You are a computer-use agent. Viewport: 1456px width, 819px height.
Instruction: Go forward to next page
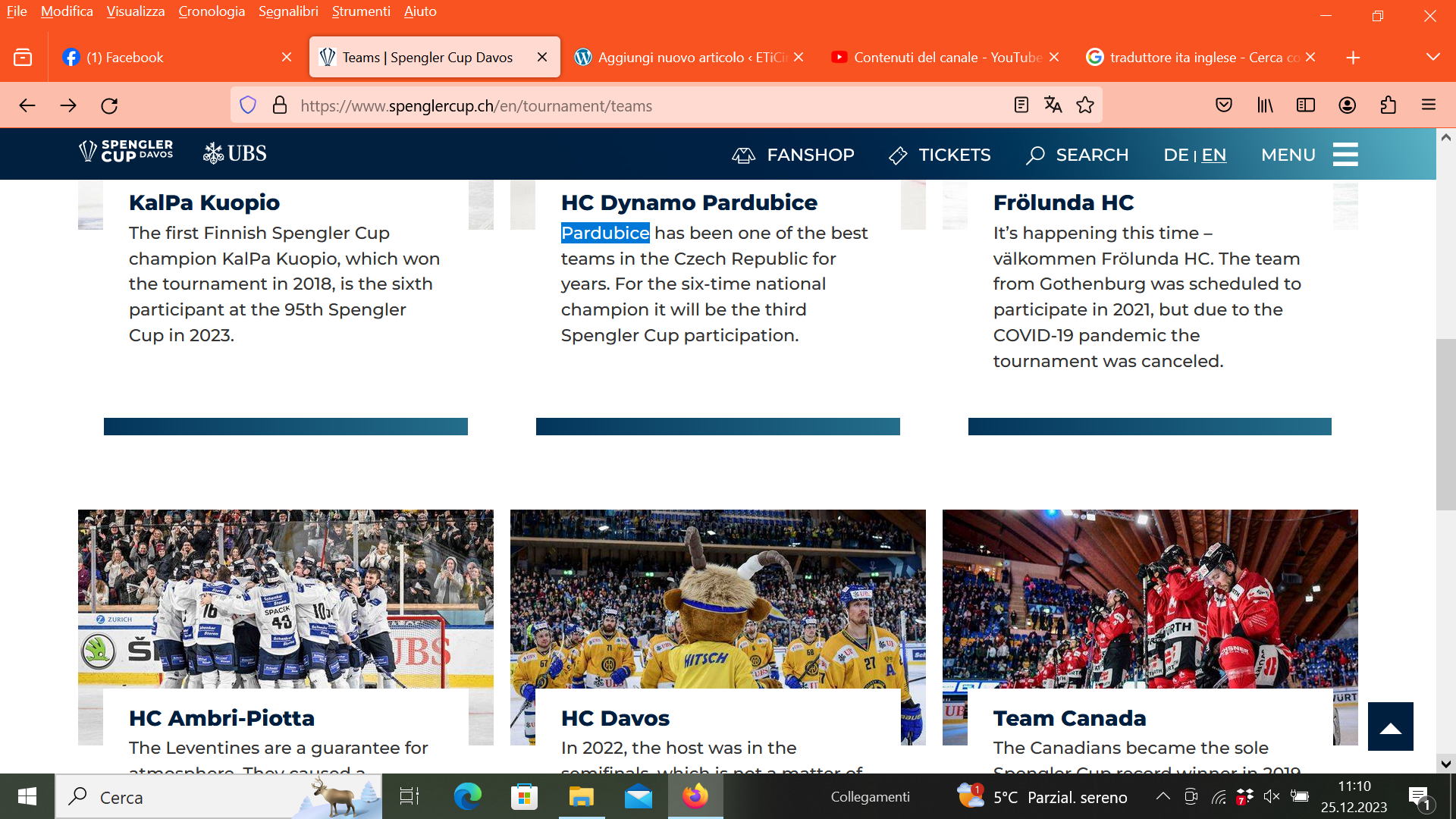click(x=68, y=105)
